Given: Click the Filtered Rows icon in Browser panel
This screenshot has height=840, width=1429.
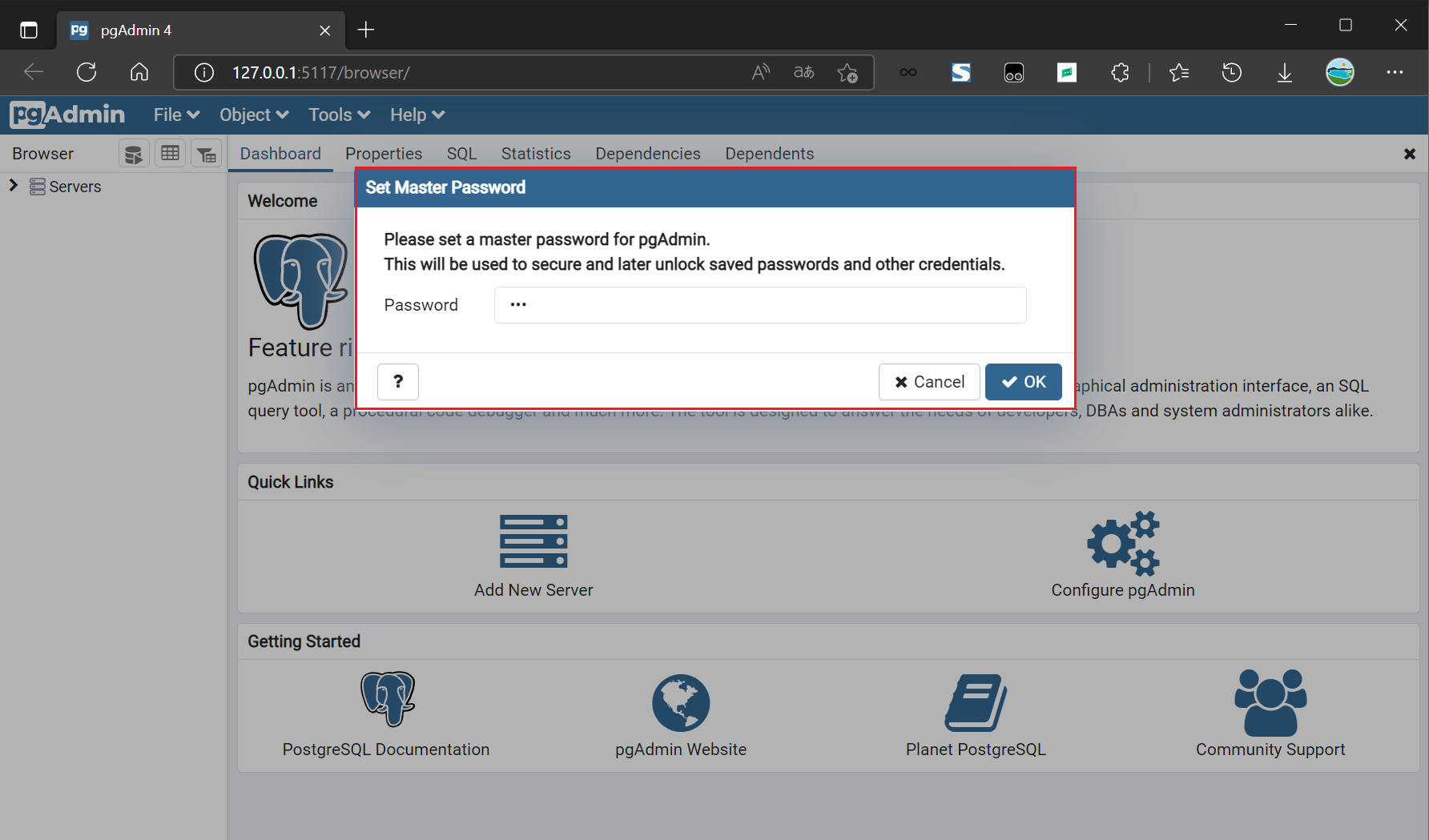Looking at the screenshot, I should [x=207, y=154].
